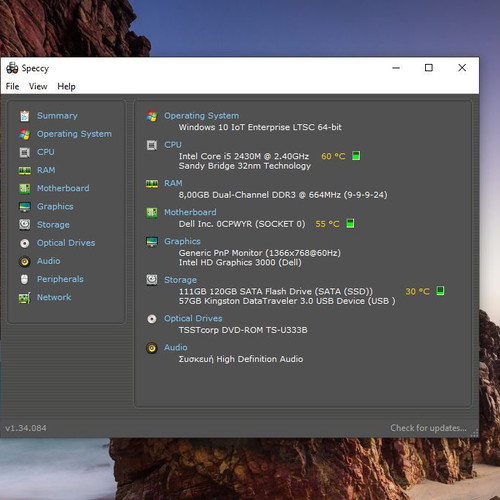The width and height of the screenshot is (500, 500).
Task: Open the View menu
Action: coord(38,87)
